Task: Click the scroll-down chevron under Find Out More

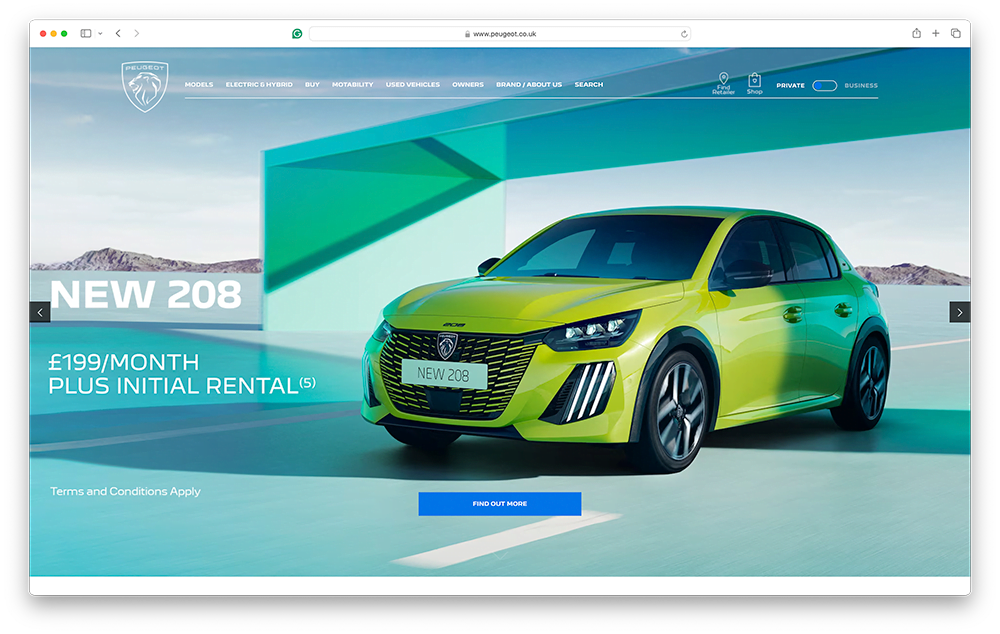Action: pos(501,556)
